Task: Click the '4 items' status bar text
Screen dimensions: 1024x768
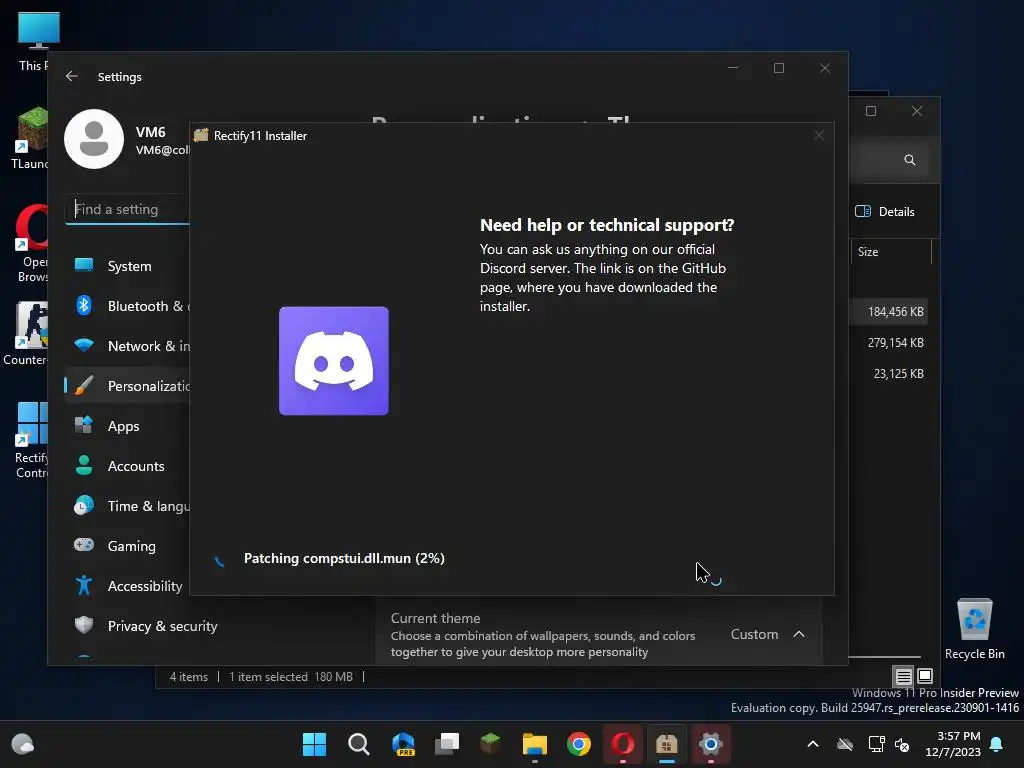Action: pyautogui.click(x=189, y=677)
